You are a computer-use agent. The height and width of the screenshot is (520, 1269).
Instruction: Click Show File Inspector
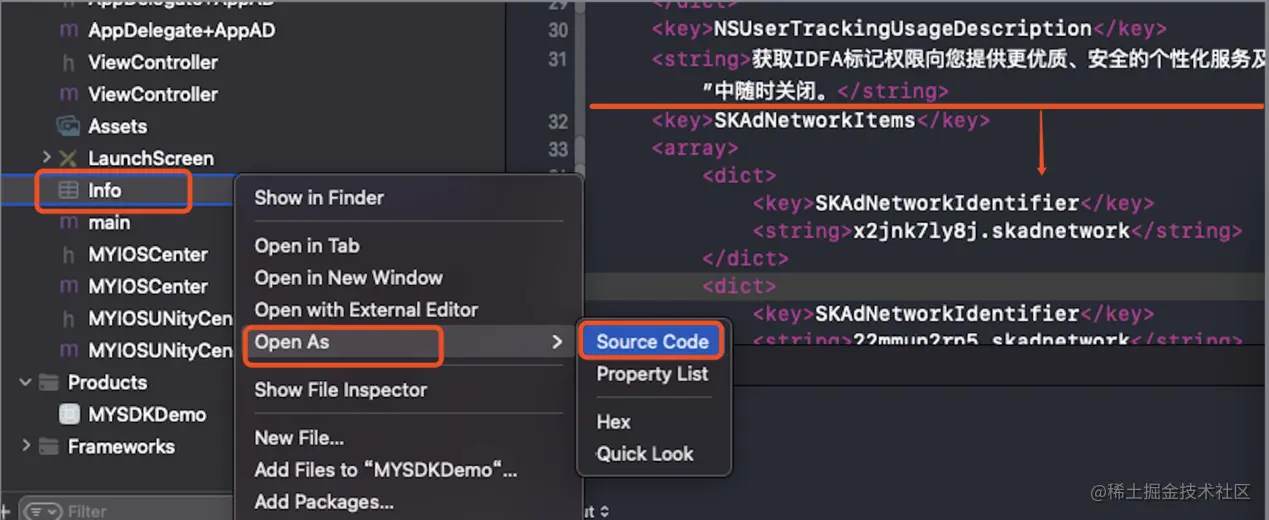pos(340,390)
